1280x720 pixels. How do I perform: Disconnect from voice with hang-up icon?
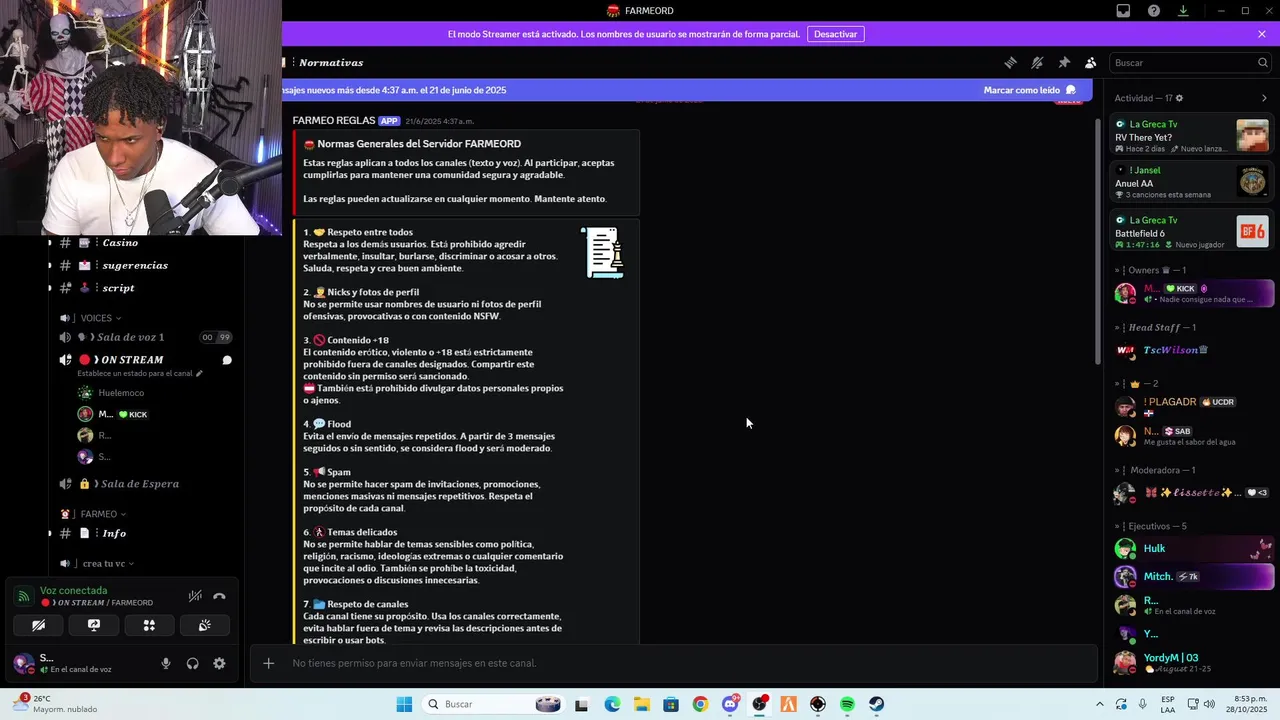tap(220, 596)
